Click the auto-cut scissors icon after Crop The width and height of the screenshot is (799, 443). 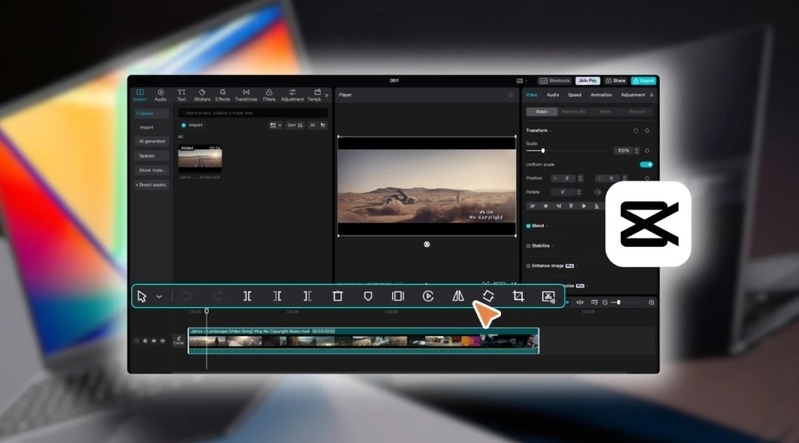click(548, 297)
